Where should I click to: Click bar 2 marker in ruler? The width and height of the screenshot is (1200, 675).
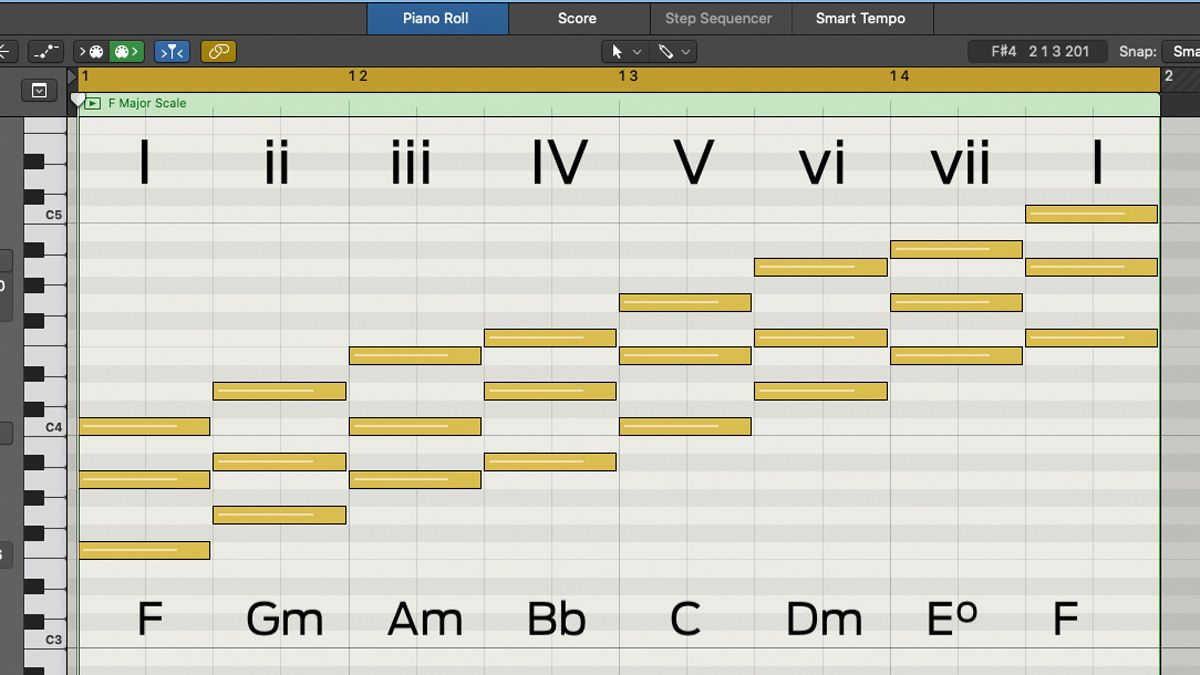[x=1168, y=76]
